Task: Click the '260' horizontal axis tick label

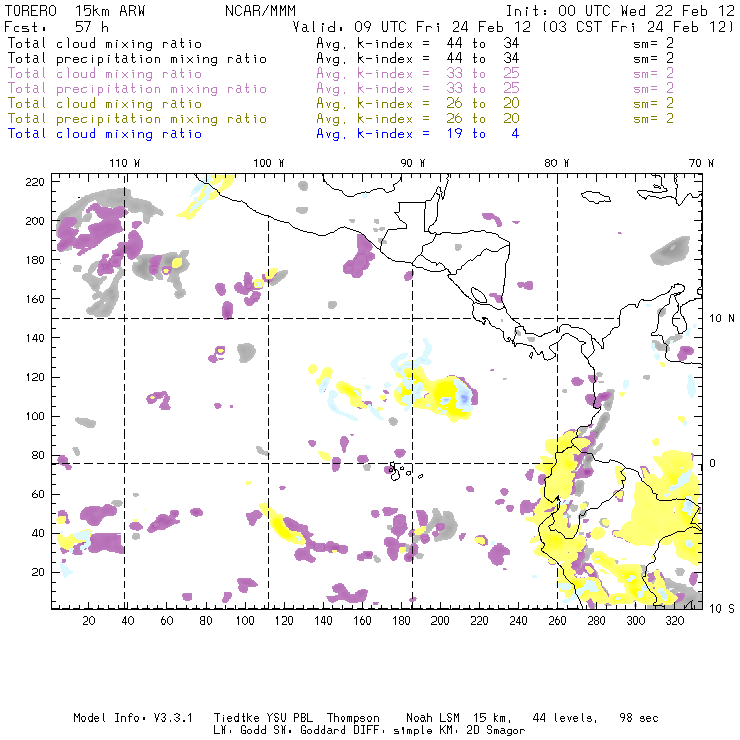Action: pos(557,621)
